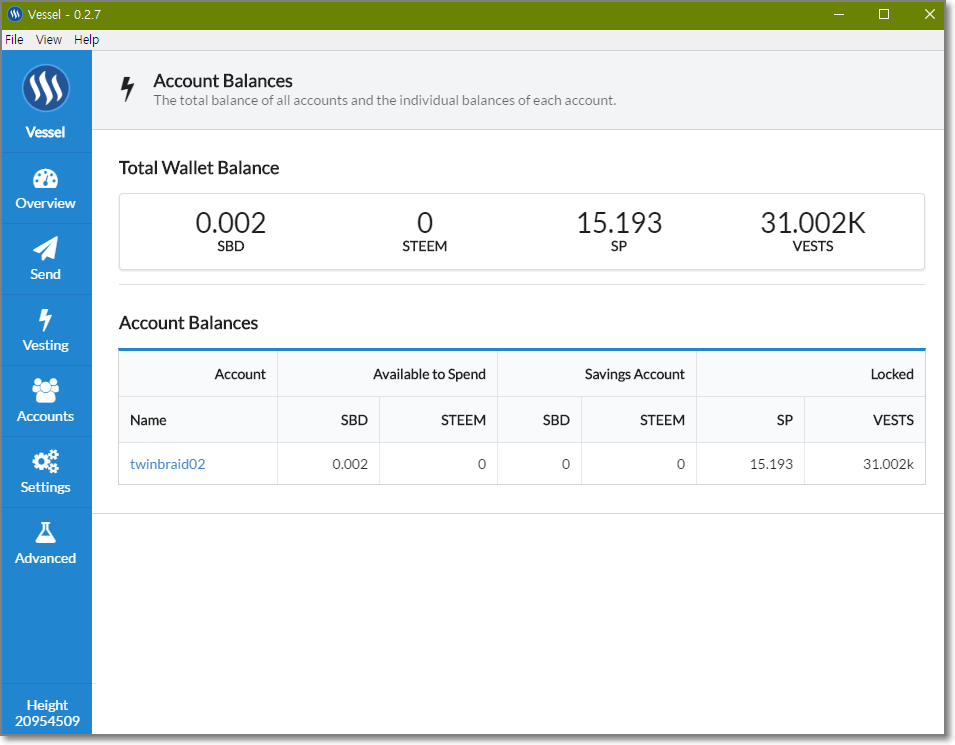Open the Overview dashboard icon

pyautogui.click(x=46, y=180)
